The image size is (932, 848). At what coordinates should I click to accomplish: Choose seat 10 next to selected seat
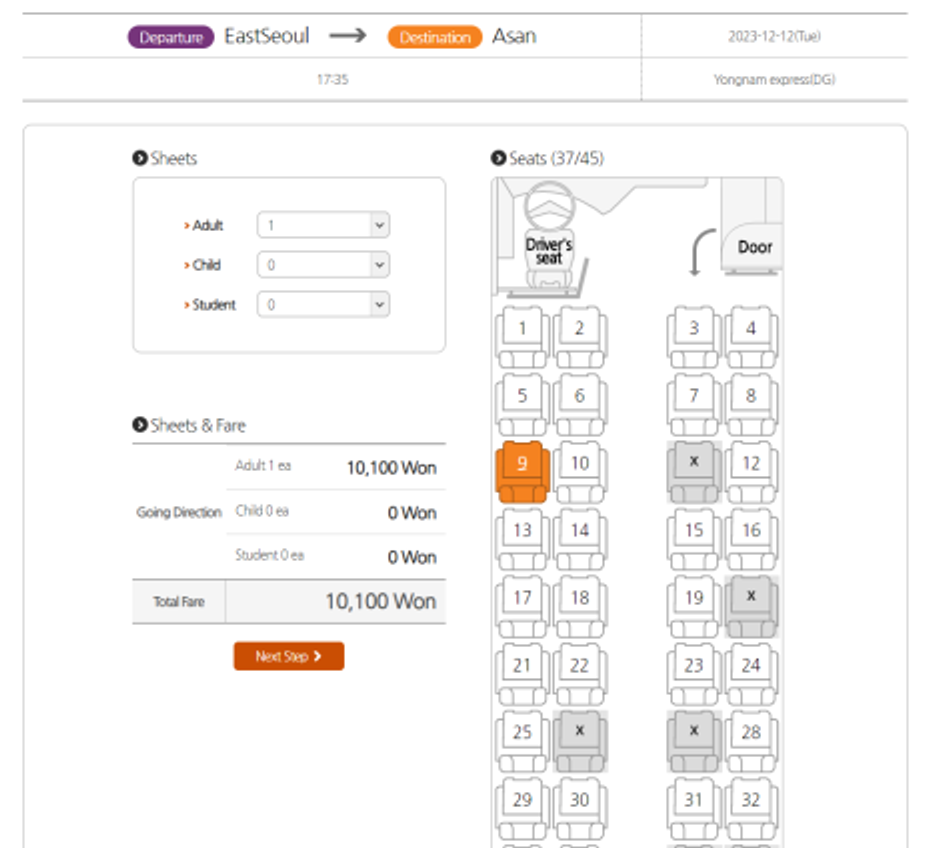pos(580,472)
